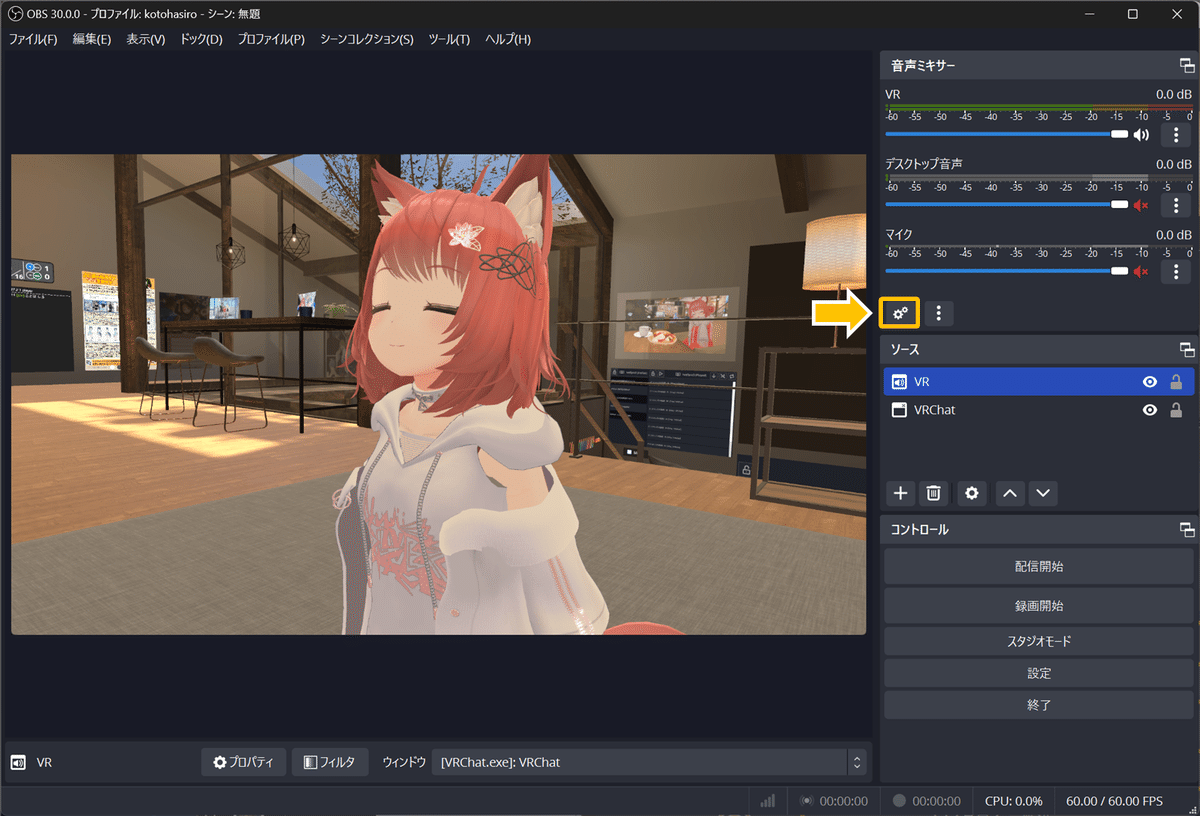Screen dimensions: 1200x816
Task: Adjust the VR volume slider
Action: [x=1006, y=134]
